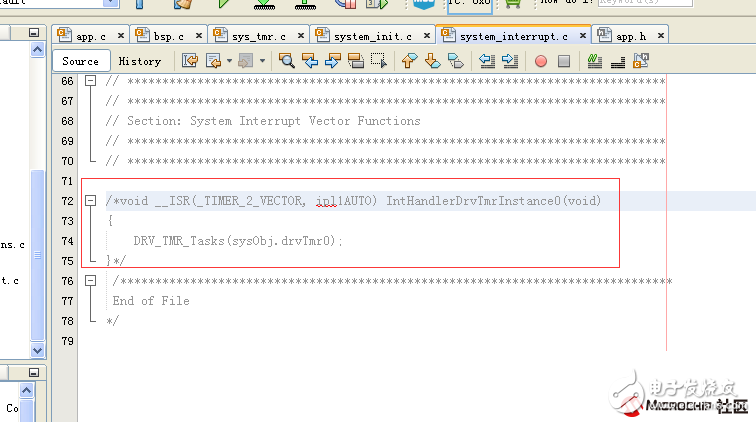Click Shift Line Right icon
Image resolution: width=756 pixels, height=422 pixels.
coord(509,61)
